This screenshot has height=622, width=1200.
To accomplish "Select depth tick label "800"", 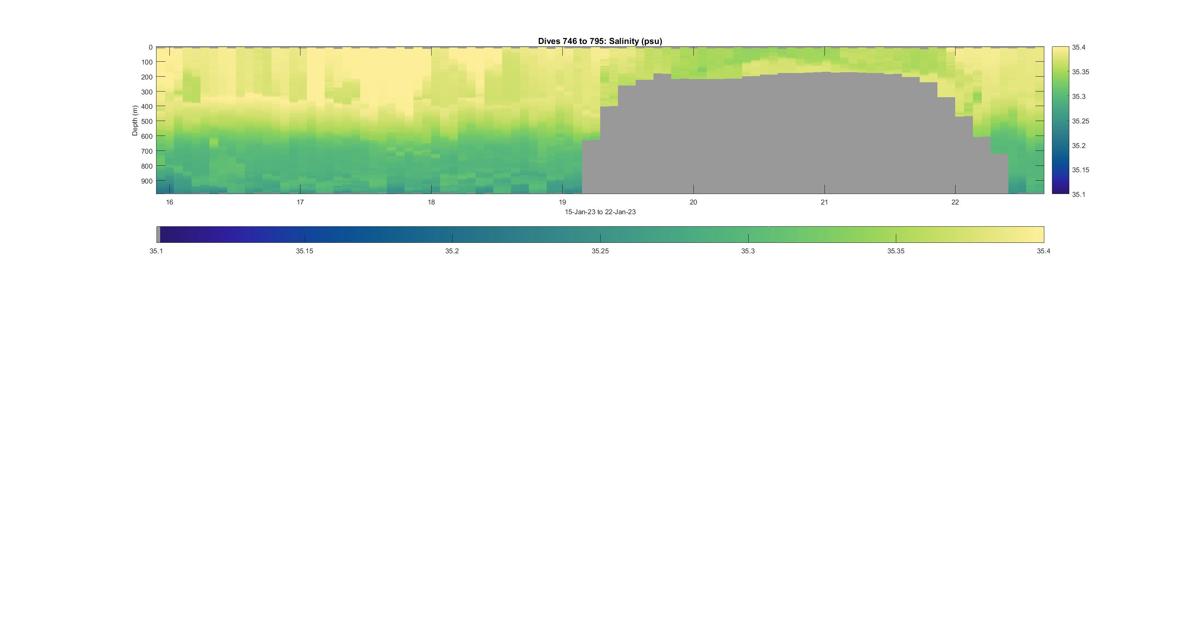I will (x=146, y=166).
